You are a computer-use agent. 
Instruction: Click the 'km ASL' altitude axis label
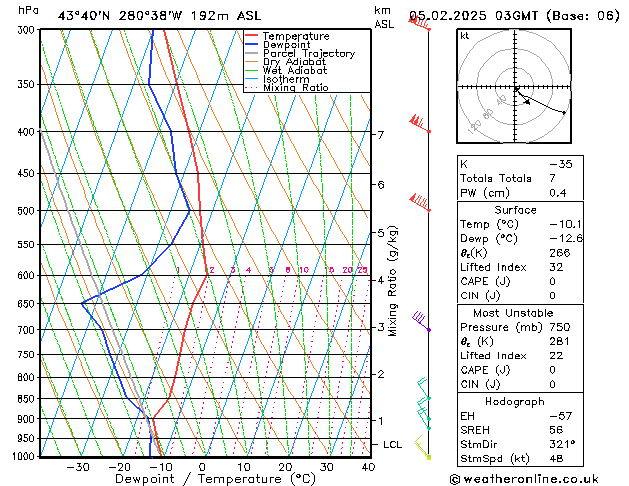[384, 17]
